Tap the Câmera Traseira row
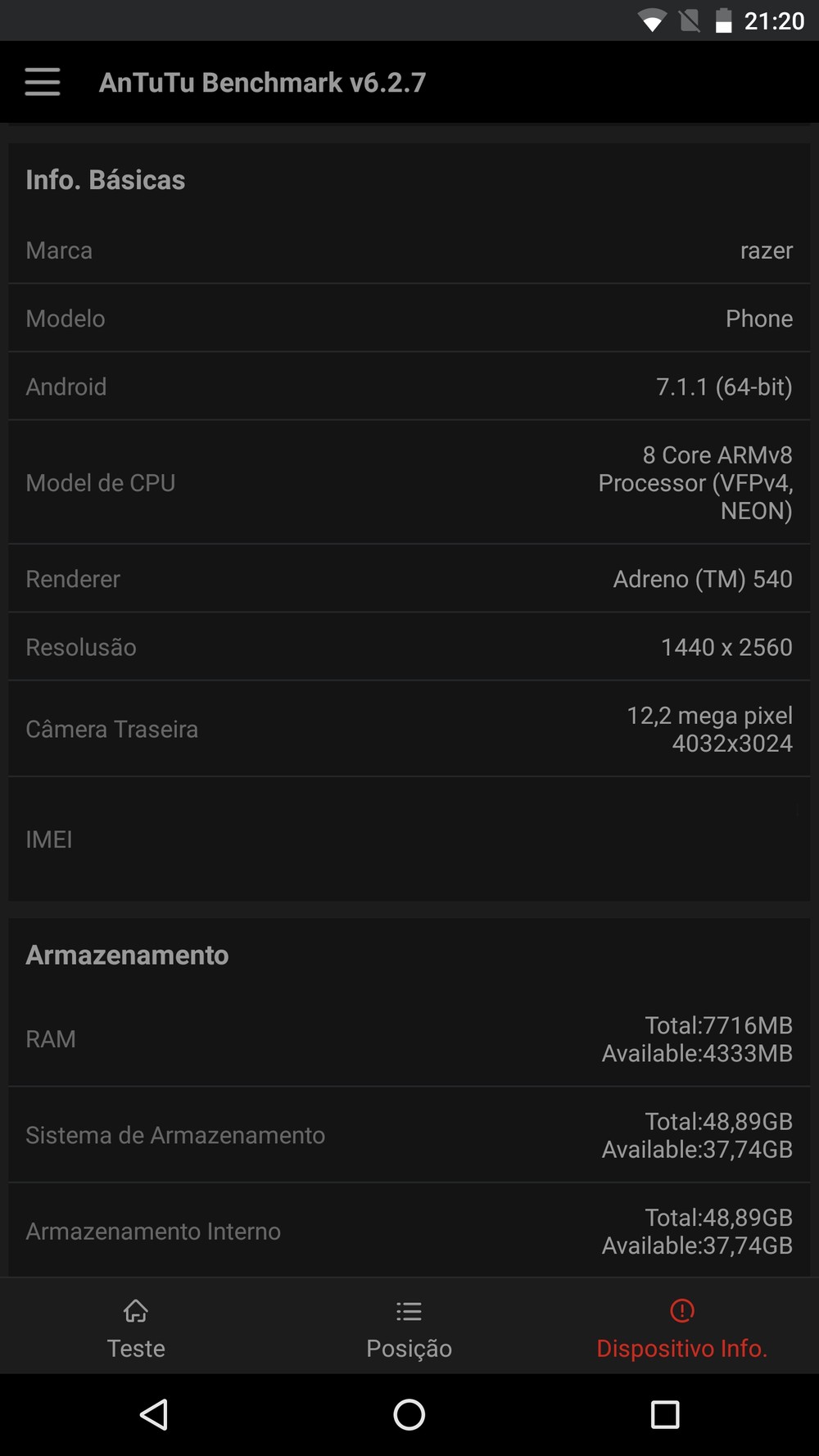The height and width of the screenshot is (1456, 819). point(409,729)
